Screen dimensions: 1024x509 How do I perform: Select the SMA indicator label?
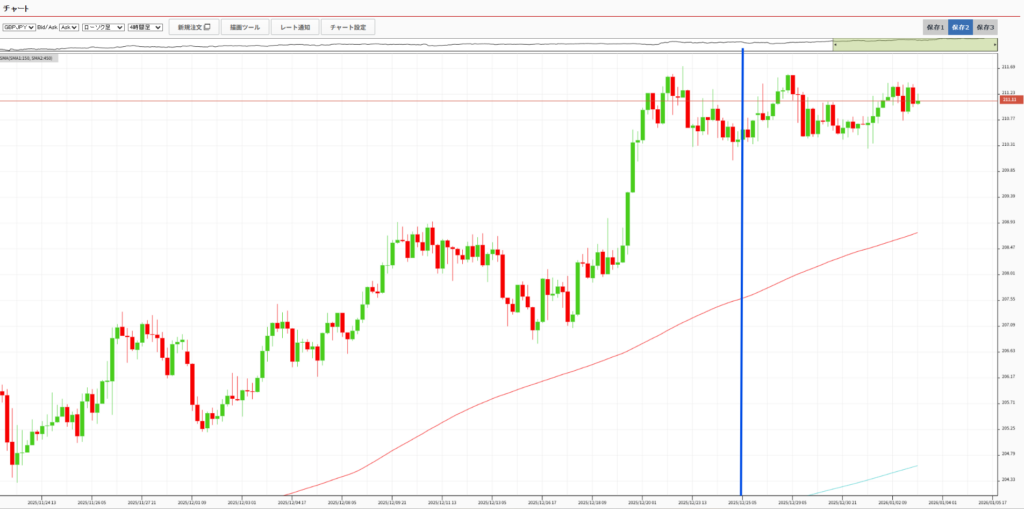28,58
